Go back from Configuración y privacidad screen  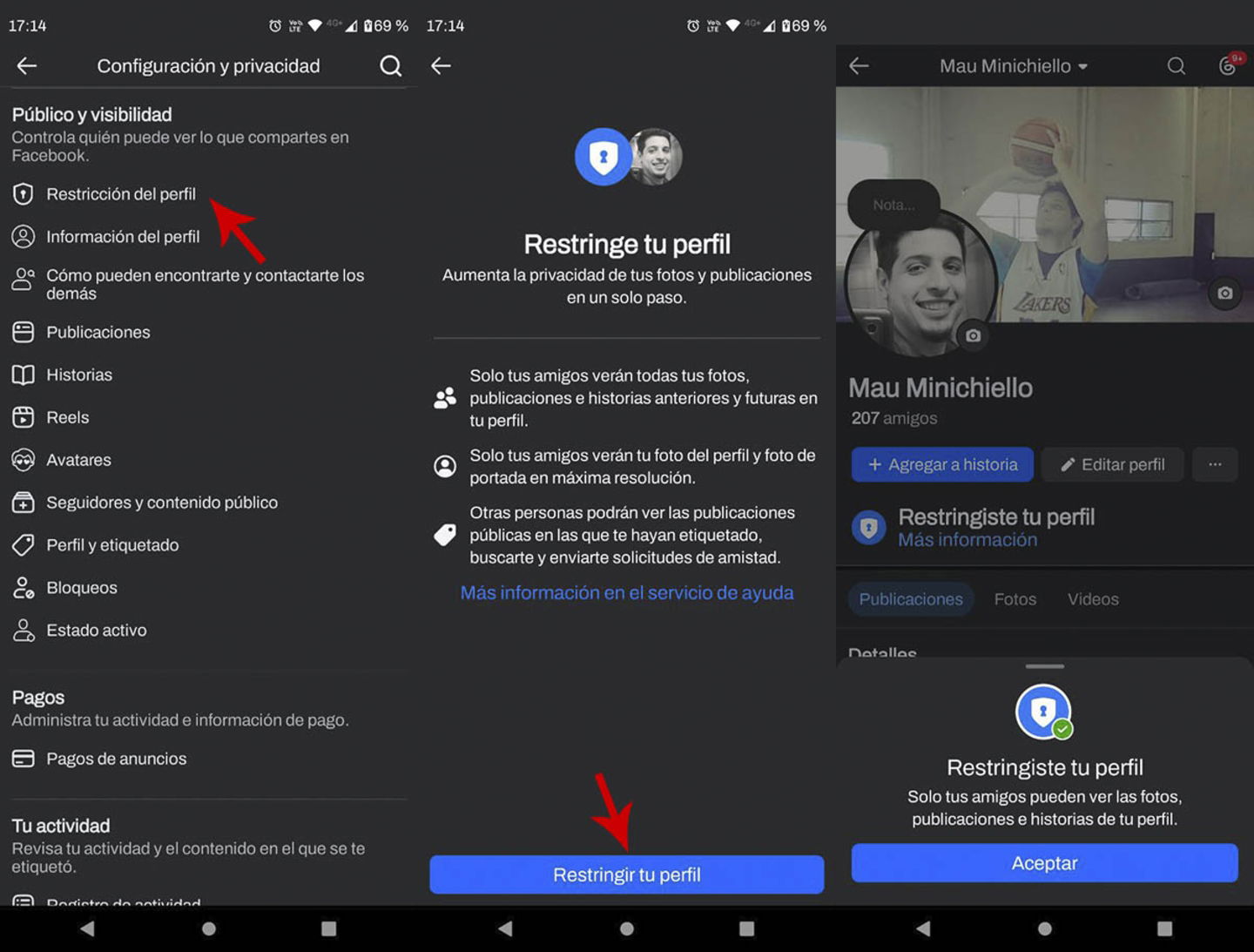tap(27, 65)
